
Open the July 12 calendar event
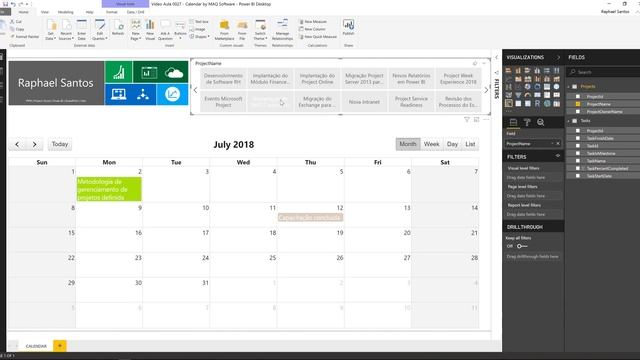click(310, 218)
